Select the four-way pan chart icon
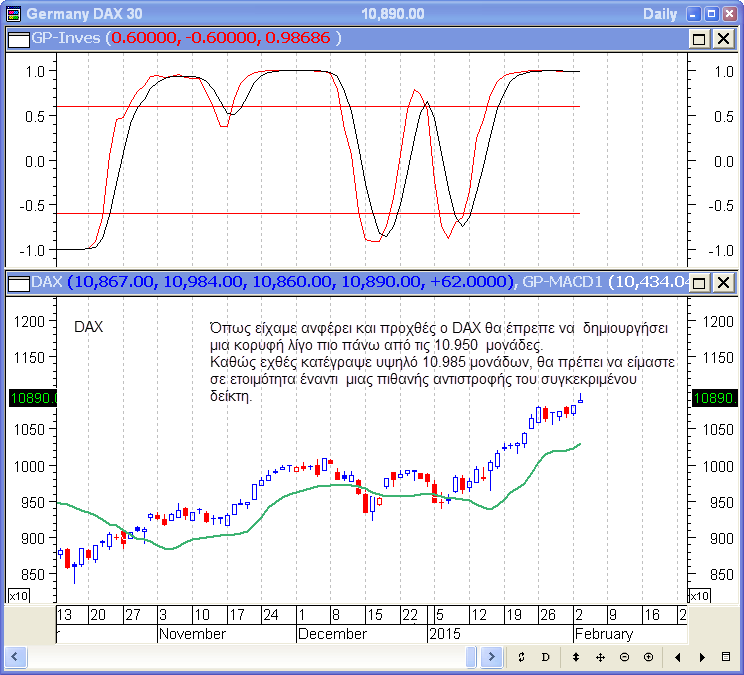The image size is (744, 675). click(600, 657)
